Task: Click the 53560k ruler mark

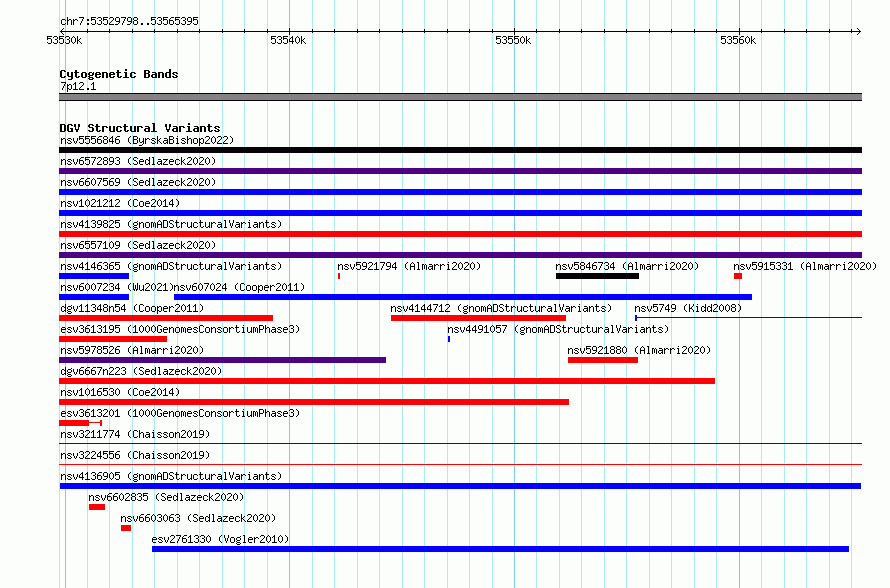Action: pyautogui.click(x=738, y=40)
